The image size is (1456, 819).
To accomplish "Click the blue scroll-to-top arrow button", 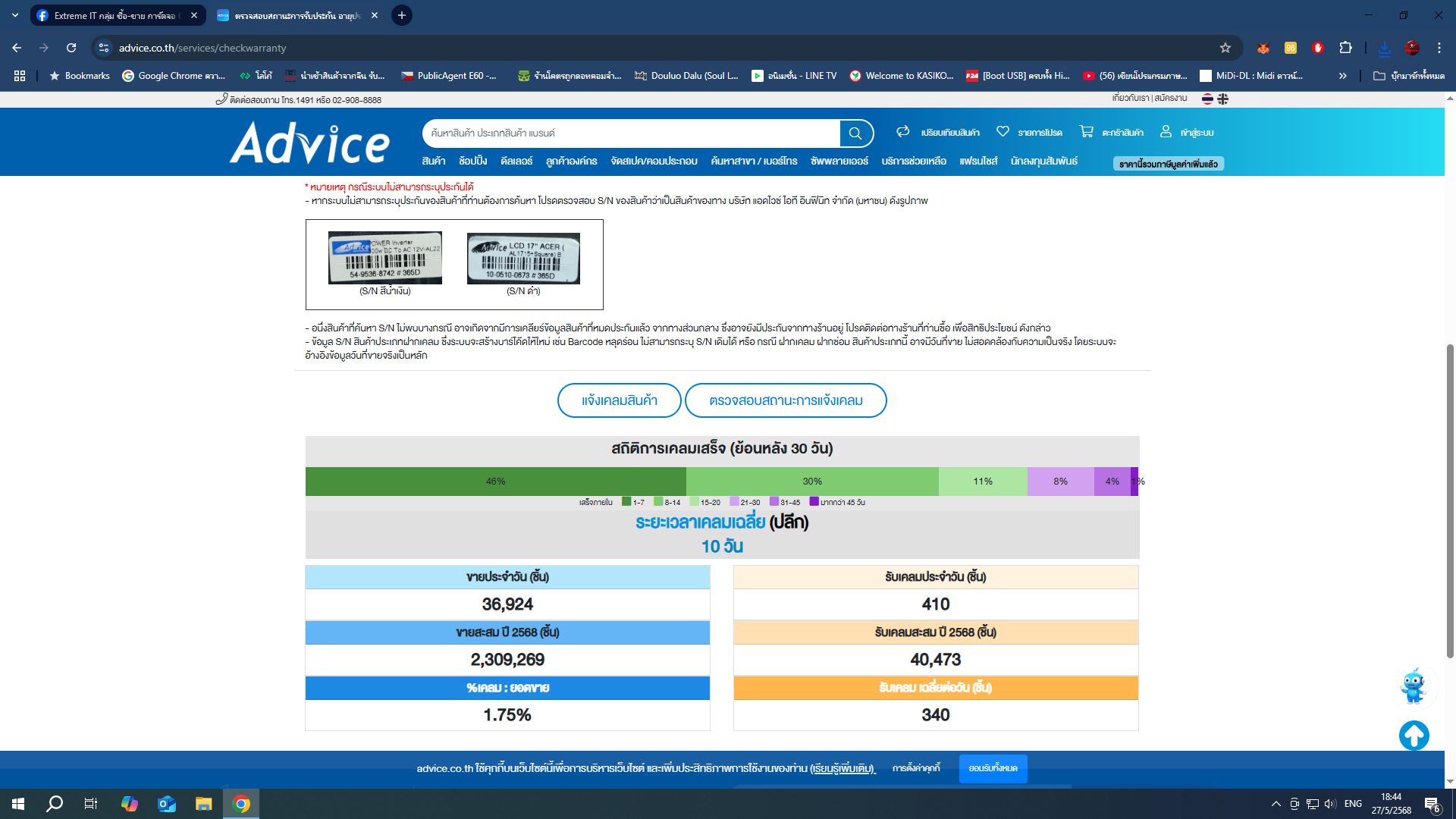I will pyautogui.click(x=1414, y=735).
